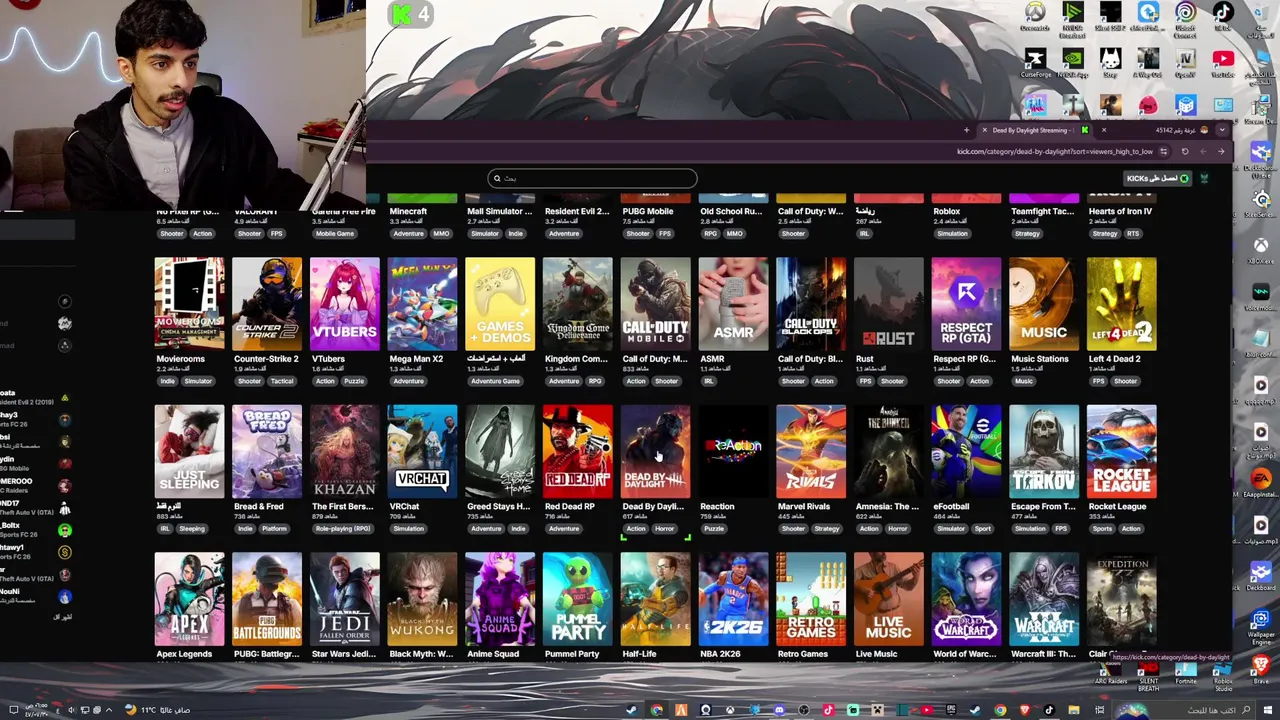
Task: Open the Stray desktop shortcut
Action: tap(1110, 62)
